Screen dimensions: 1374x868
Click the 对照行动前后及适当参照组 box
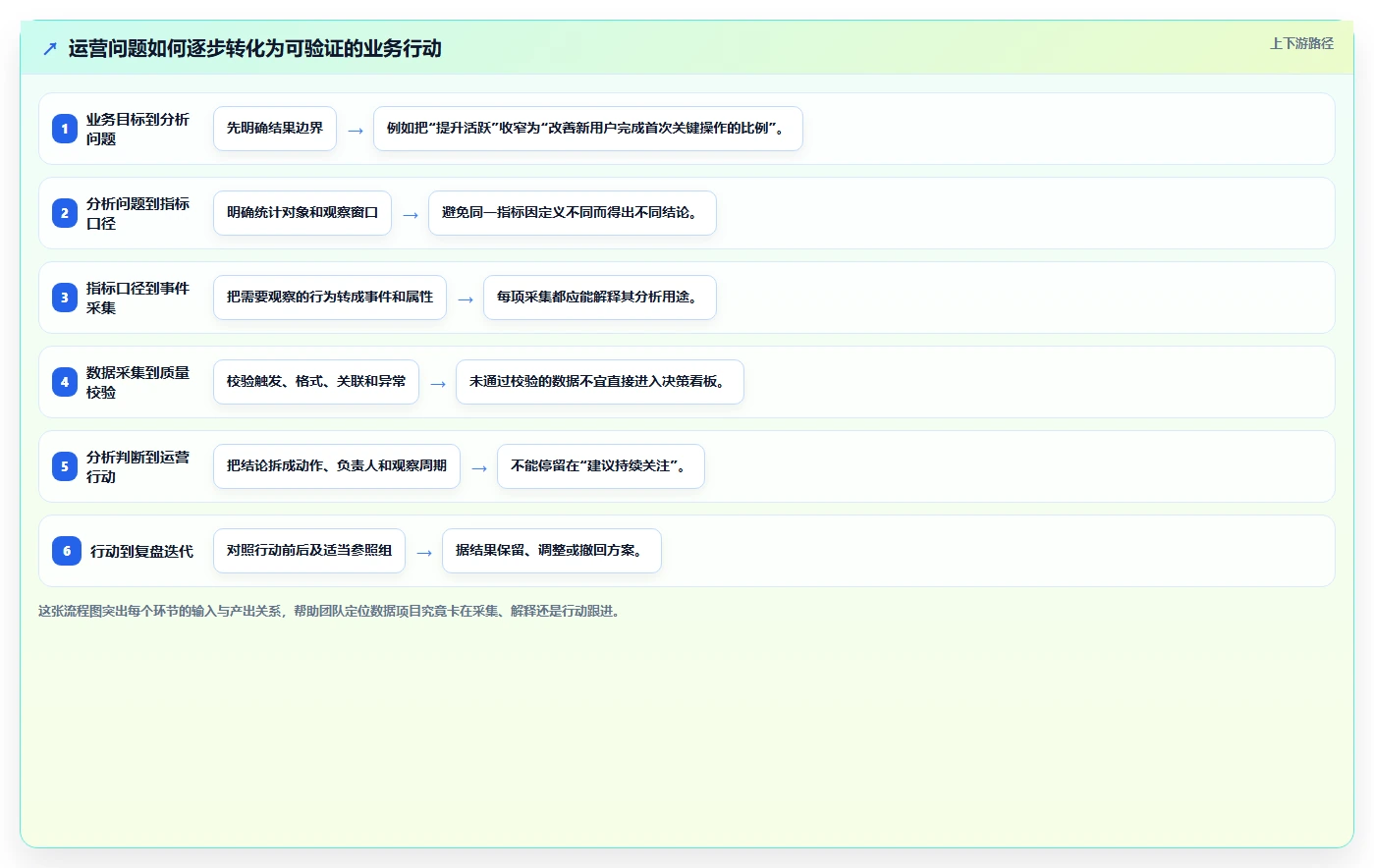click(x=309, y=551)
